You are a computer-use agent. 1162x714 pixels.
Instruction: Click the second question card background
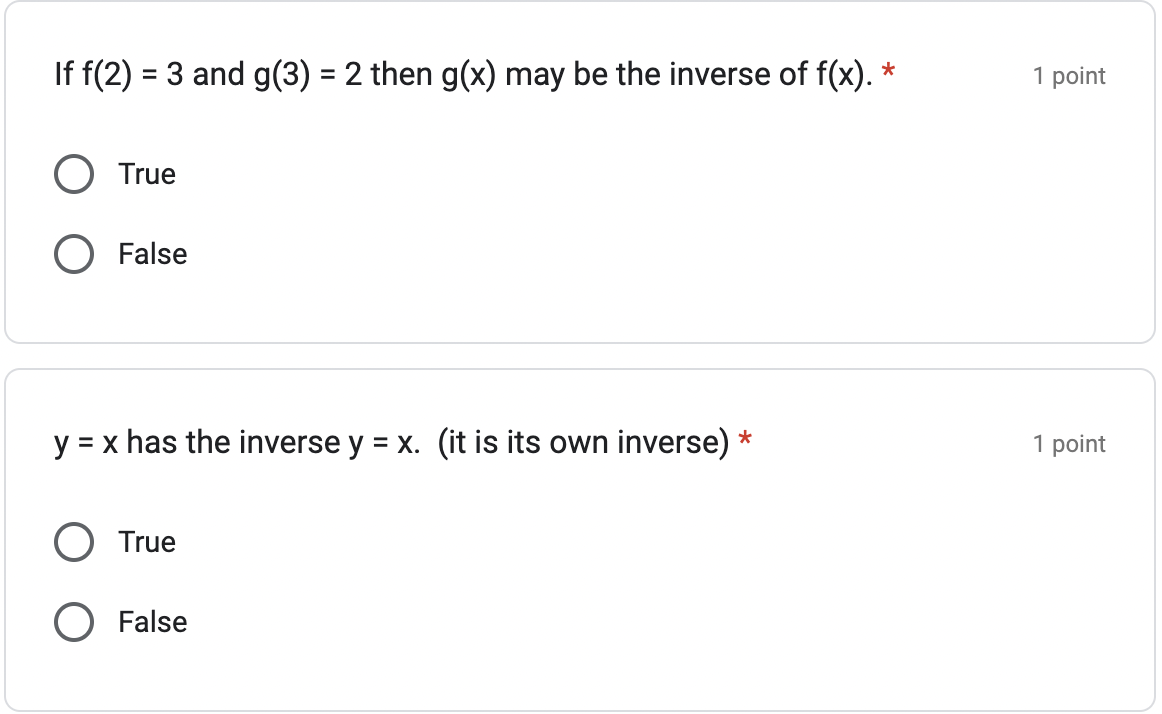600,680
